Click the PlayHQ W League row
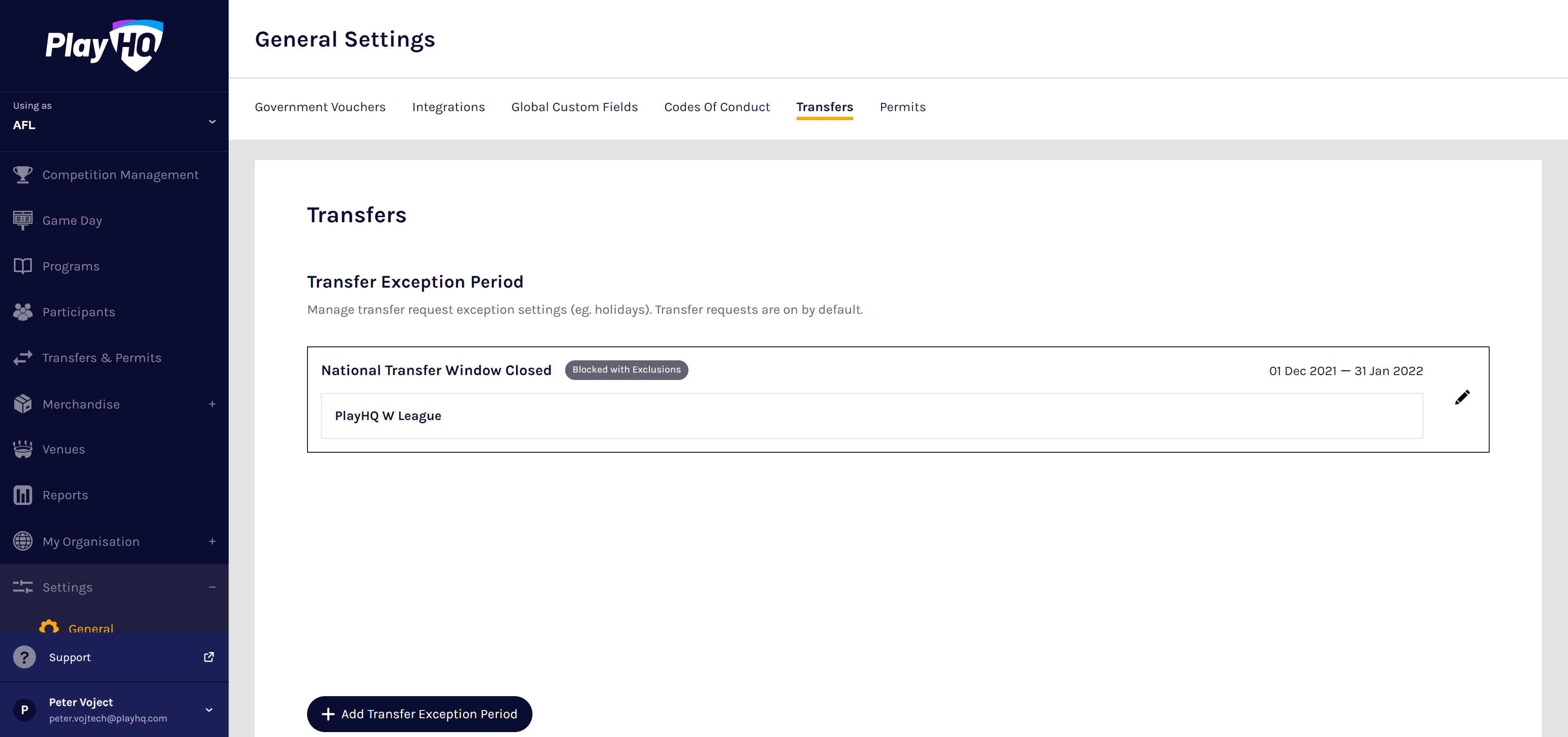The height and width of the screenshot is (737, 1568). 871,416
